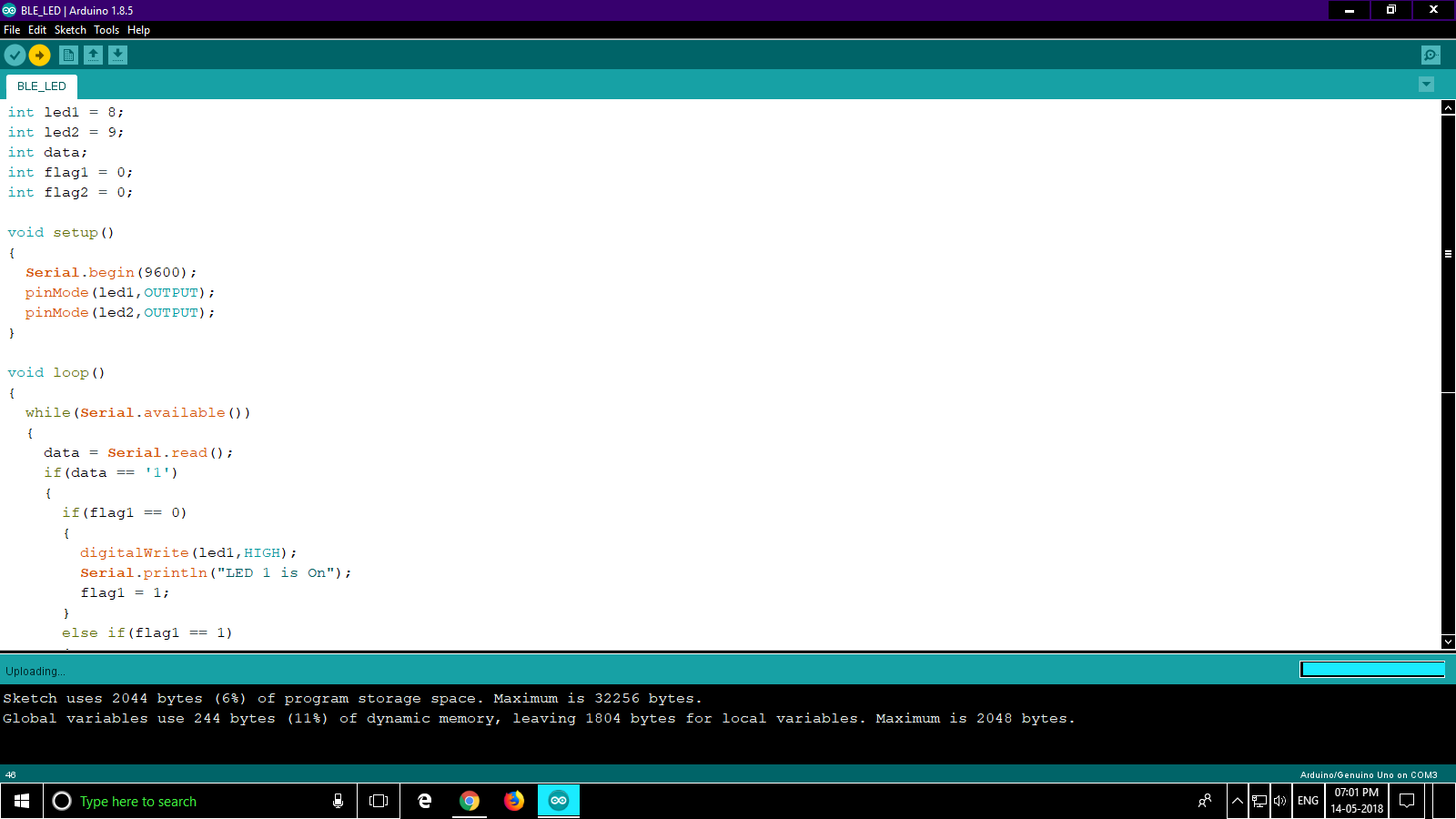
Task: Click the Upload arrow button
Action: pyautogui.click(x=39, y=56)
